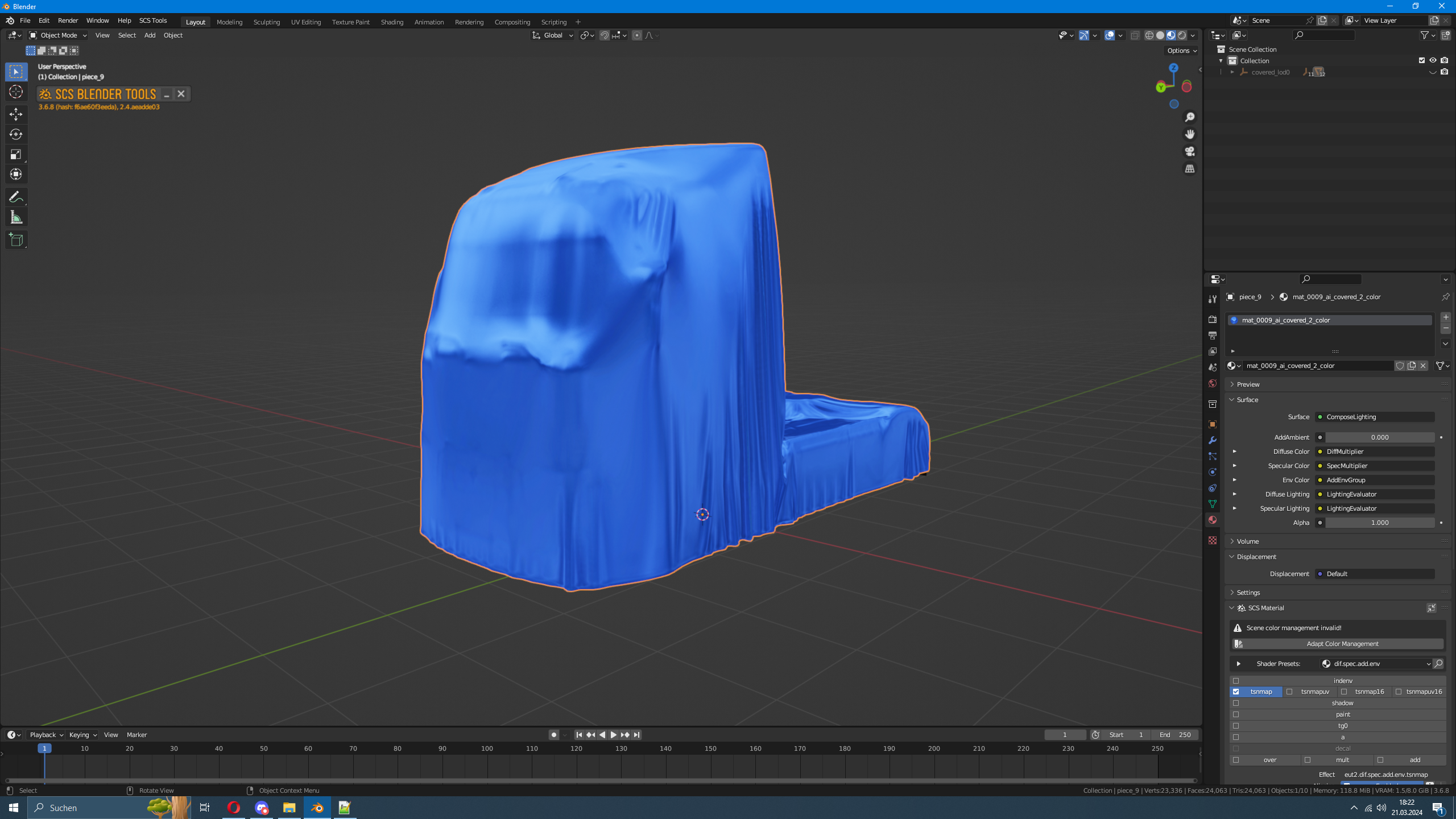Open the Object Mode dropdown
The image size is (1456, 819).
tap(58, 35)
